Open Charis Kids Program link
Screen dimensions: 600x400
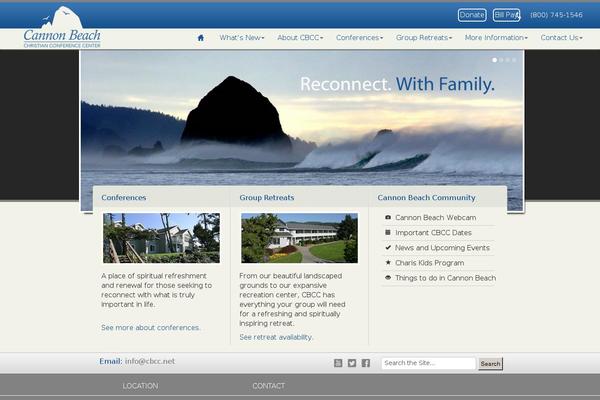[x=429, y=263]
